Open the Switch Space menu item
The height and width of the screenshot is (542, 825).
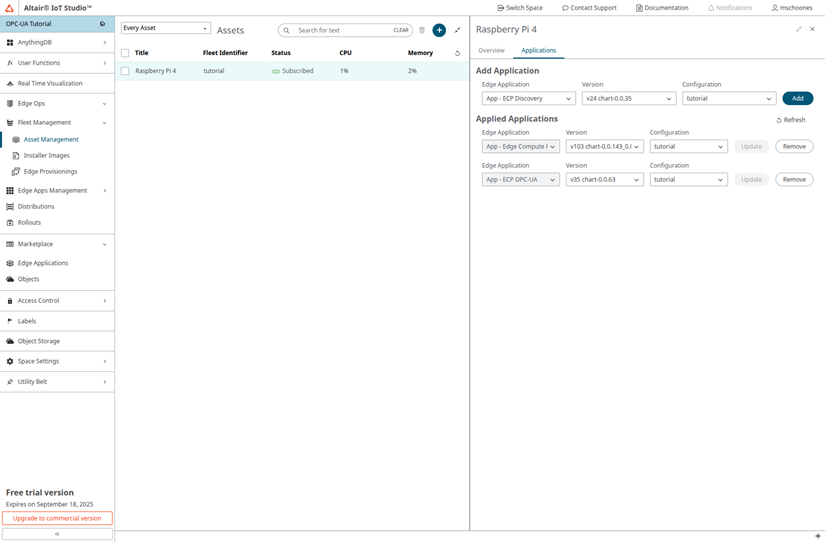pos(520,8)
